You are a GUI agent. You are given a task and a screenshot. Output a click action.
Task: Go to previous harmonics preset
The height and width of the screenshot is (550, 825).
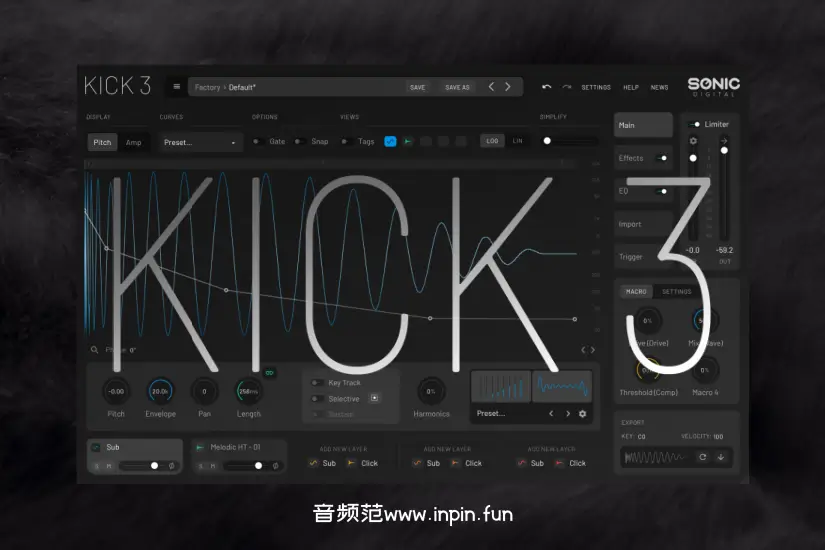pyautogui.click(x=551, y=414)
